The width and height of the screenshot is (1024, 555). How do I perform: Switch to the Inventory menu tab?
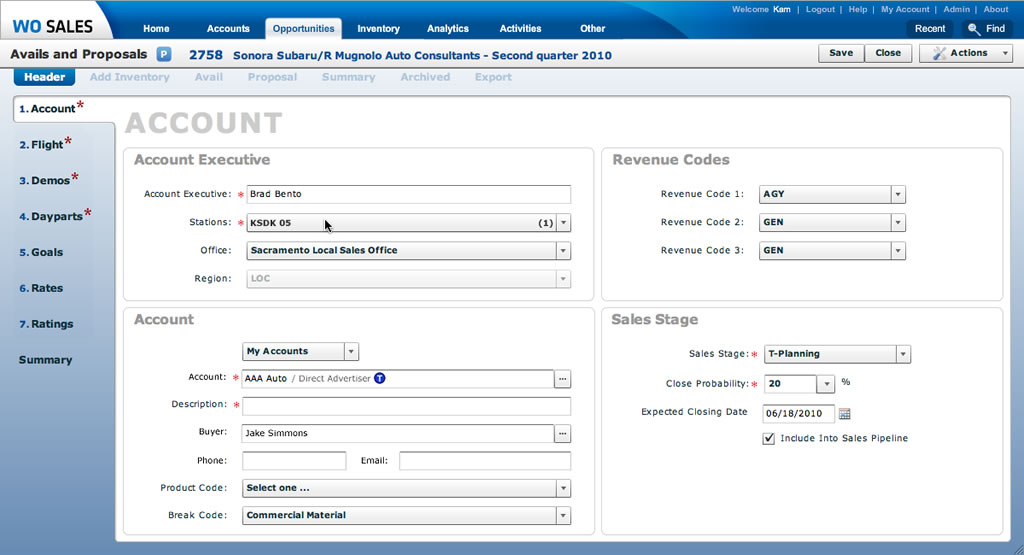[378, 29]
